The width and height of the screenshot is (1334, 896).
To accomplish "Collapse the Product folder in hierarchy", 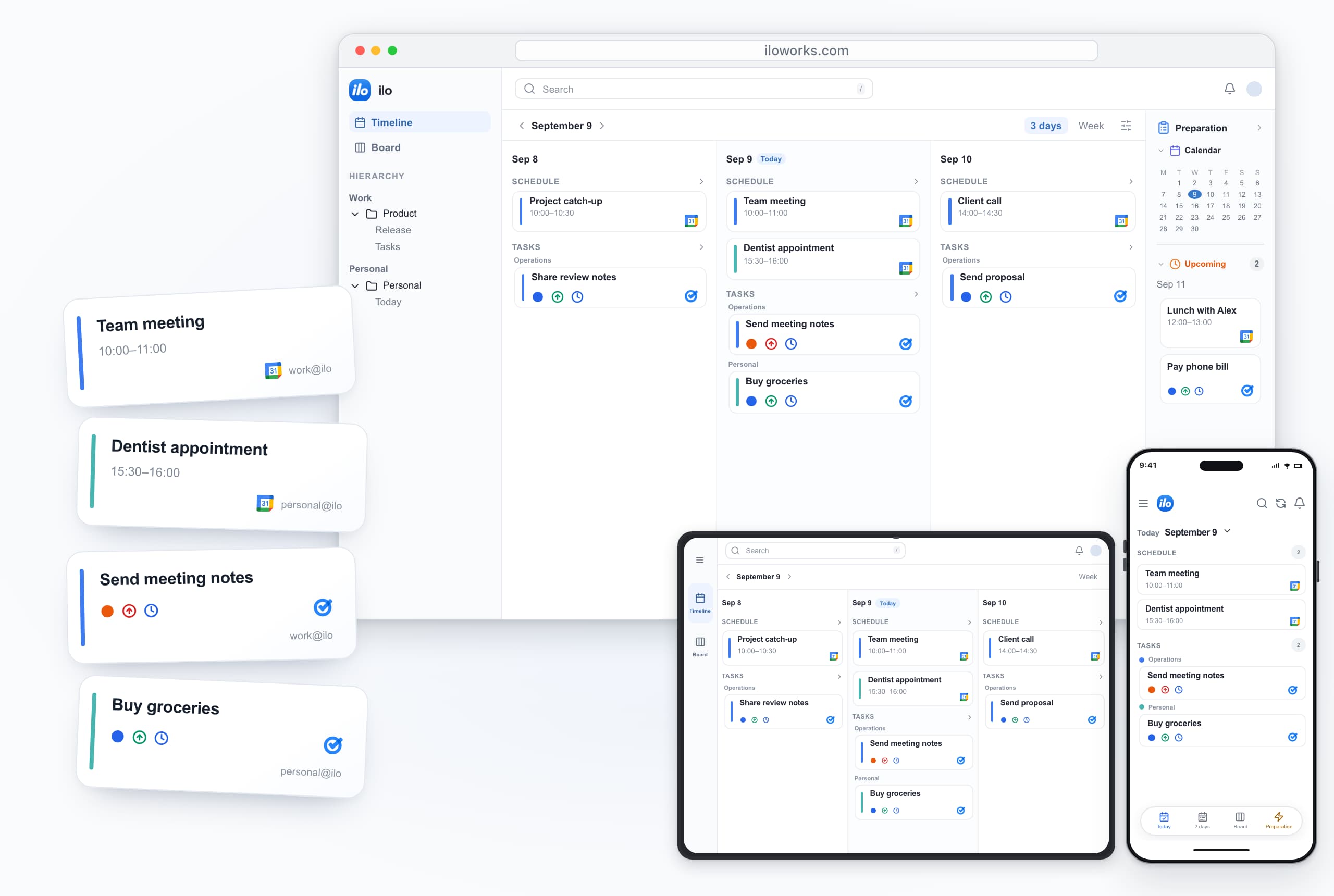I will coord(355,214).
